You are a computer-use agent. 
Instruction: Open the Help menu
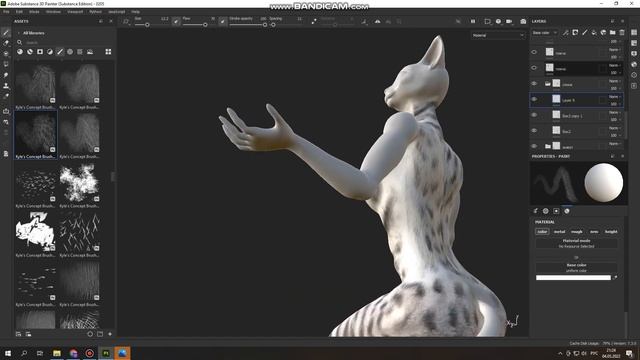(136, 12)
